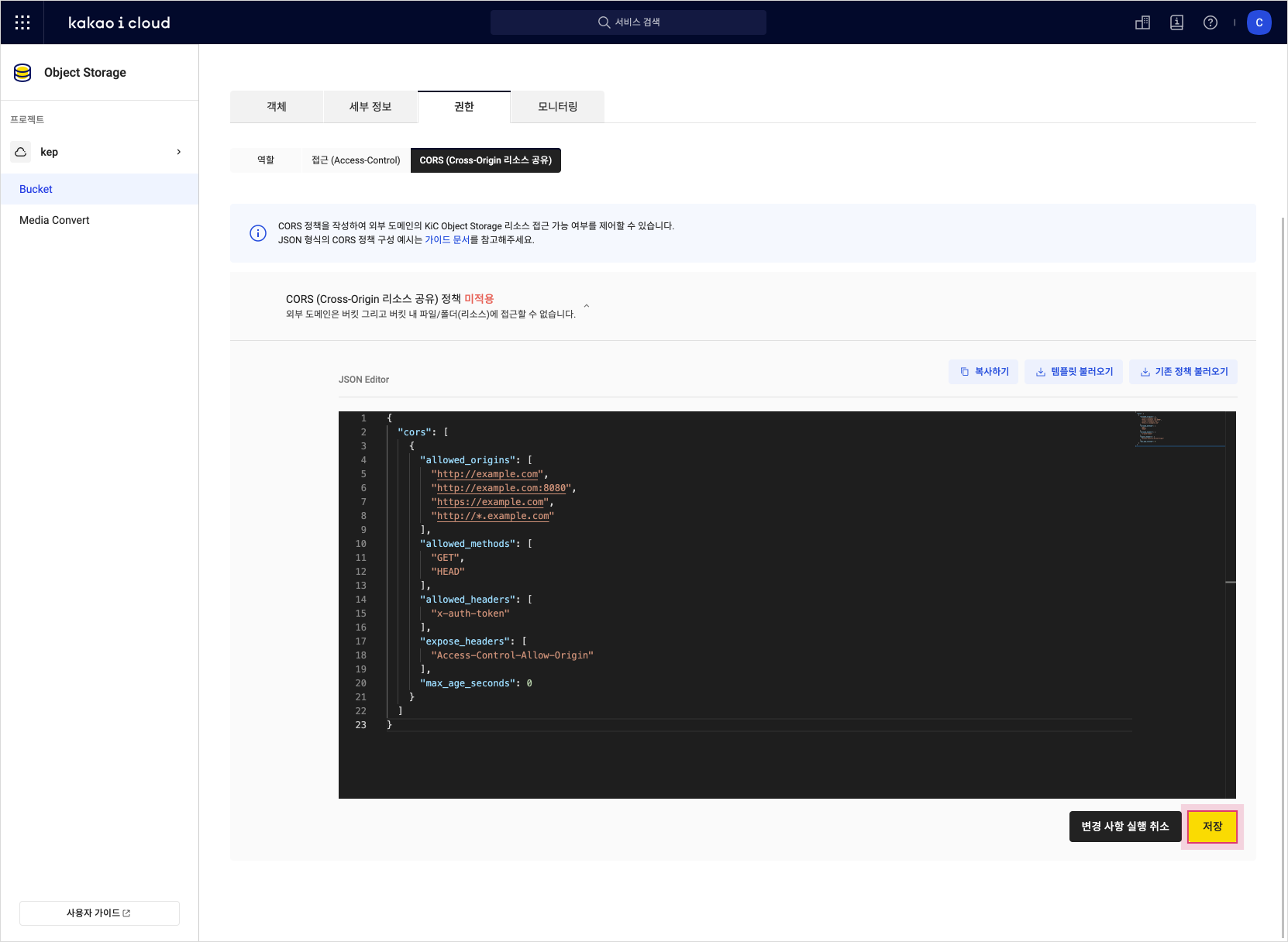The image size is (1288, 942).
Task: Click the 기존 정책 불러오기 button
Action: (1183, 372)
